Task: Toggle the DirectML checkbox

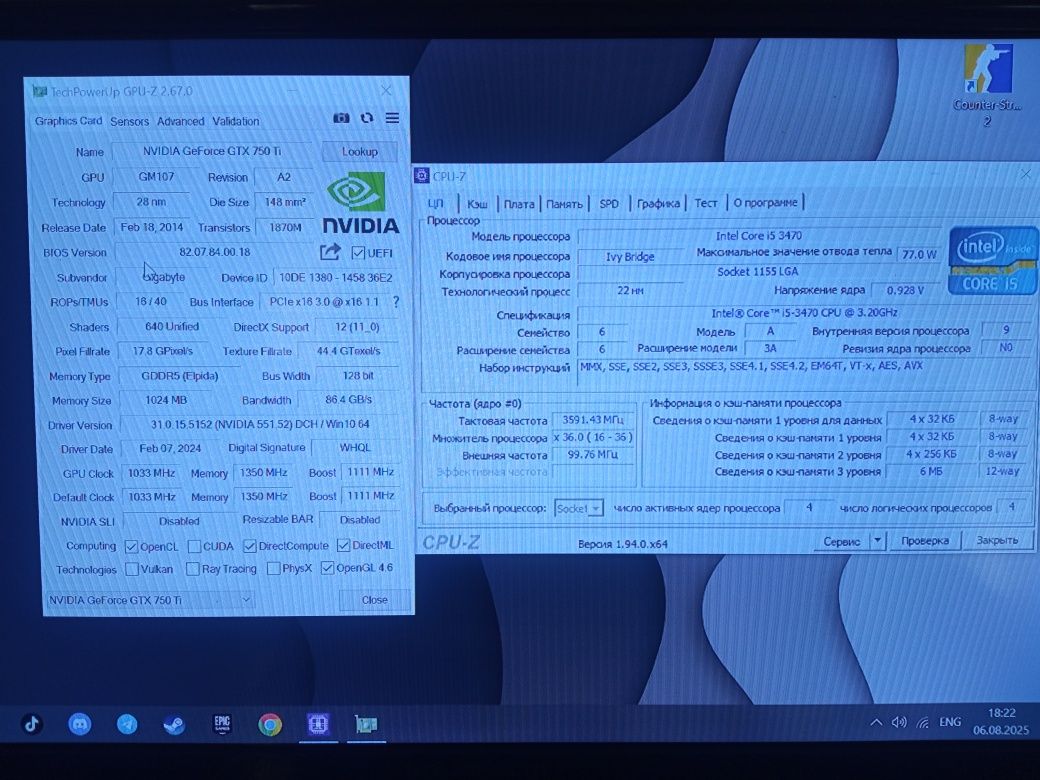Action: [x=344, y=545]
